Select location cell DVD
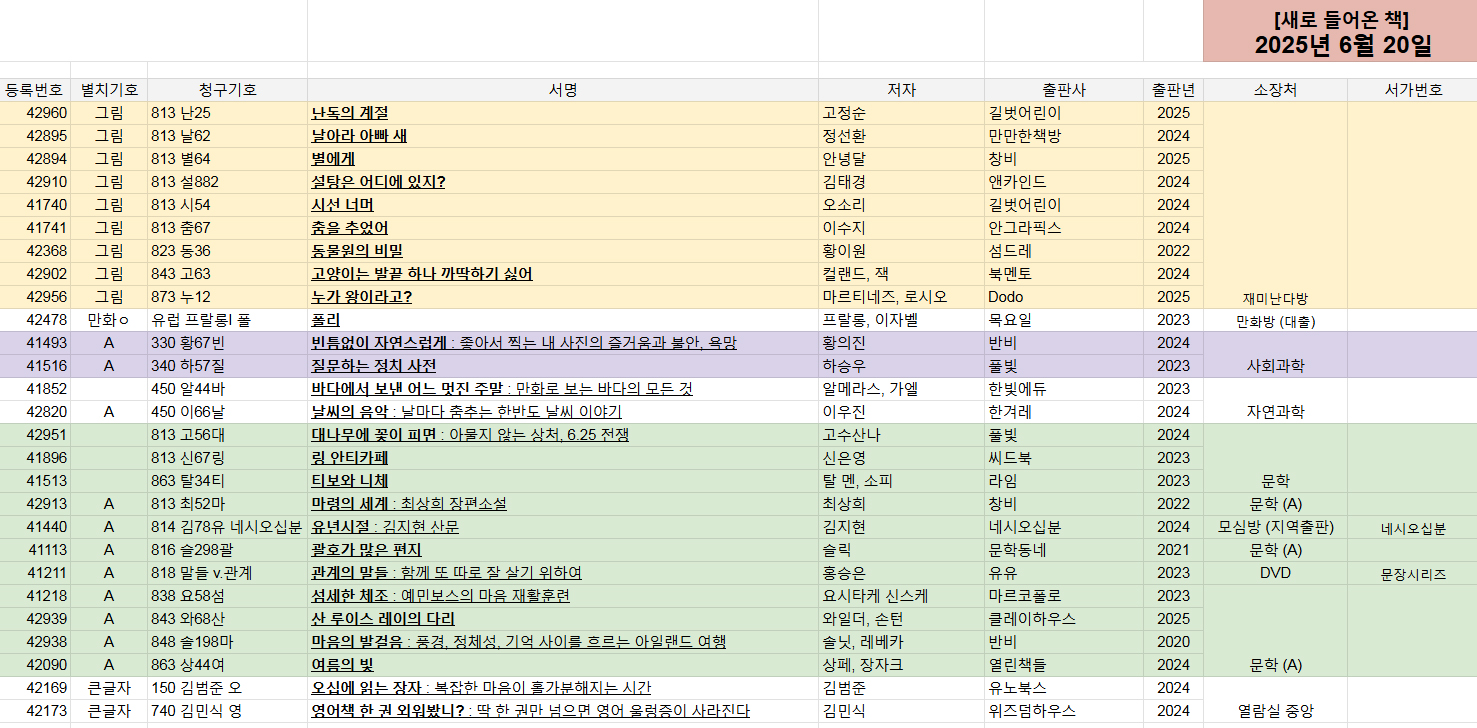The width and height of the screenshot is (1477, 728). point(1275,573)
